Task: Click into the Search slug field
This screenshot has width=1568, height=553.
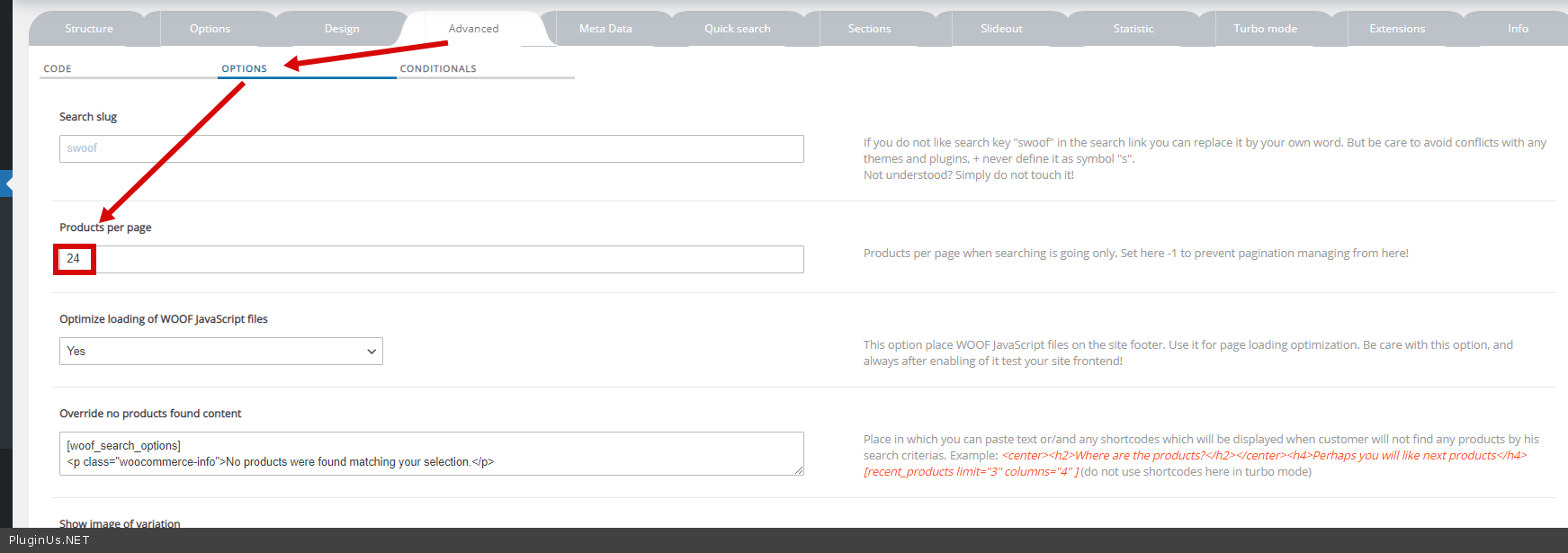Action: tap(431, 149)
